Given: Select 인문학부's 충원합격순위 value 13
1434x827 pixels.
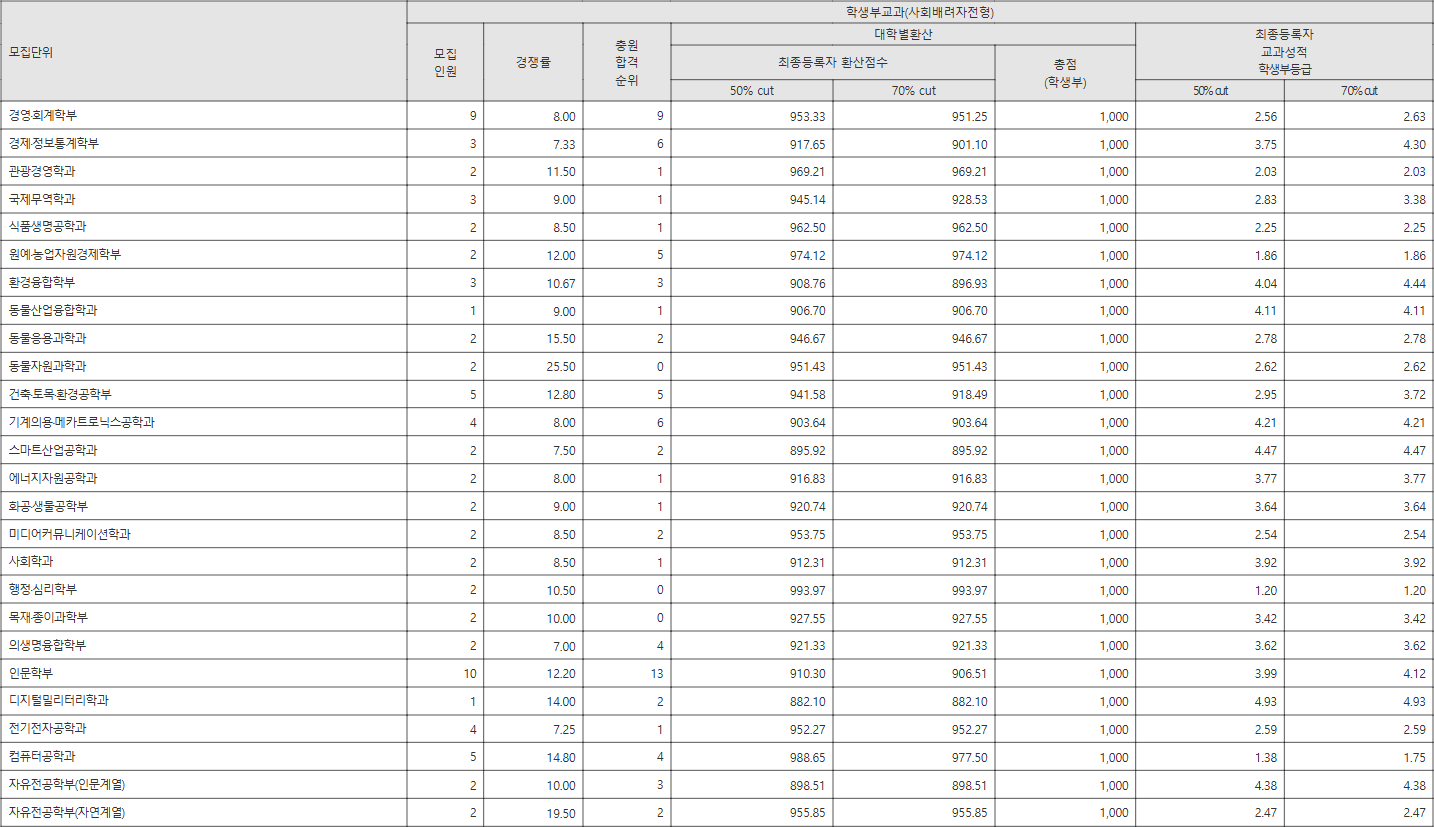Looking at the screenshot, I should tap(656, 674).
